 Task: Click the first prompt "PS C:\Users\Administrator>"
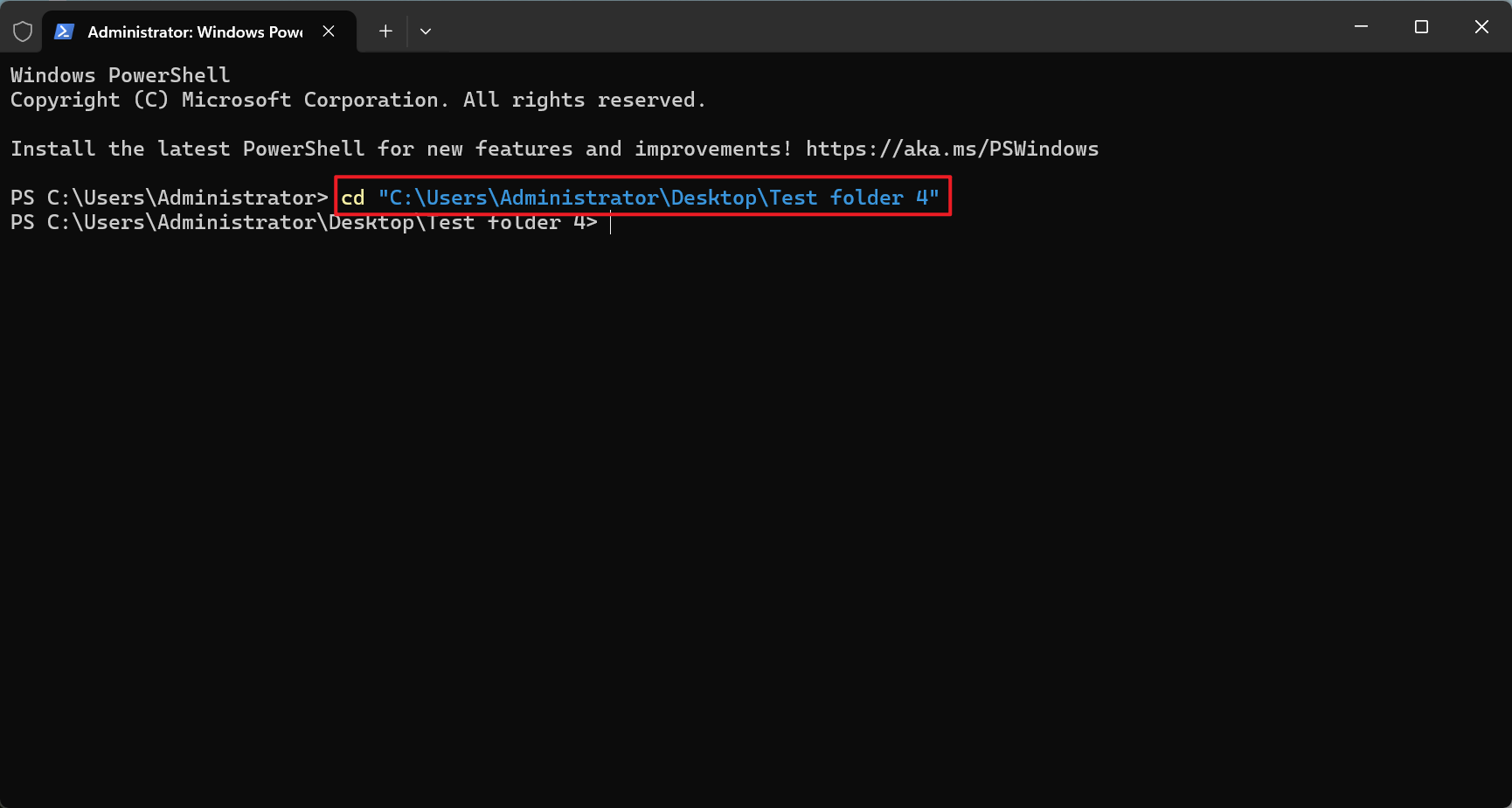coord(170,198)
